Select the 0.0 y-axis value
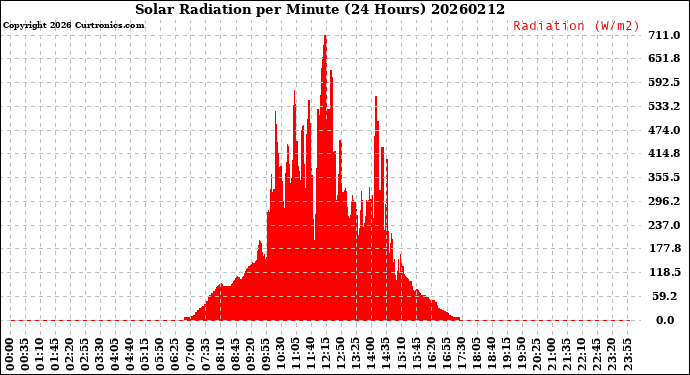Viewport: 690px width, 375px height. [x=665, y=320]
